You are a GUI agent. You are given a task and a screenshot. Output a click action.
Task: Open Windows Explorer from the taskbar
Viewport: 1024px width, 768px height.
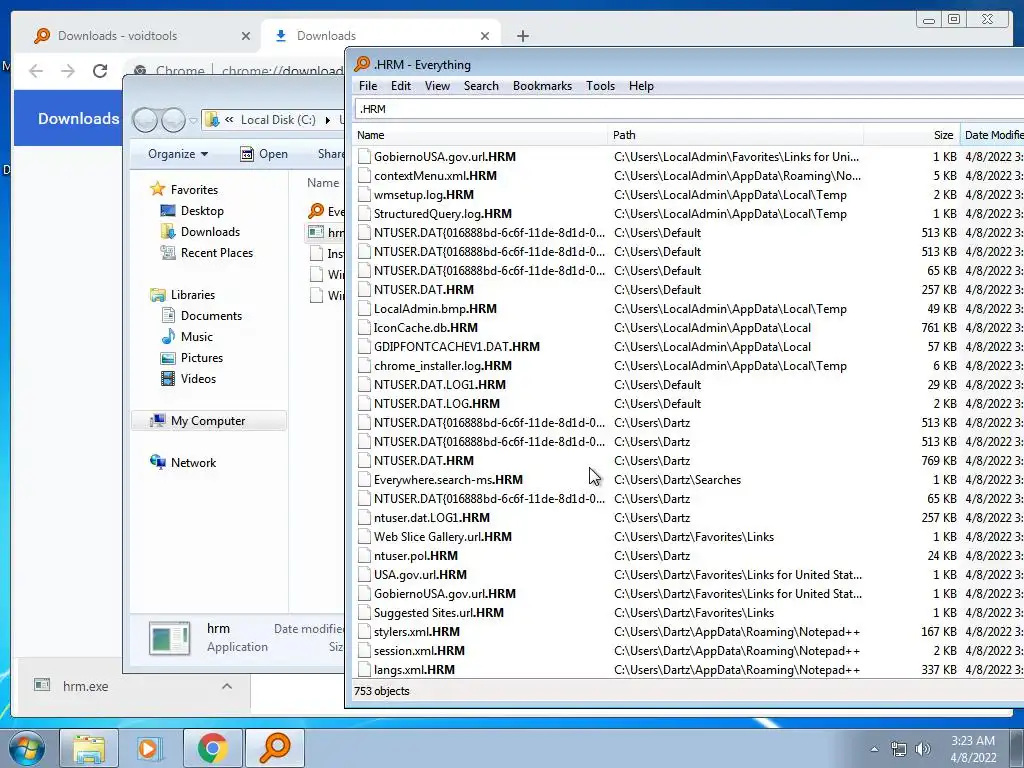click(x=89, y=748)
